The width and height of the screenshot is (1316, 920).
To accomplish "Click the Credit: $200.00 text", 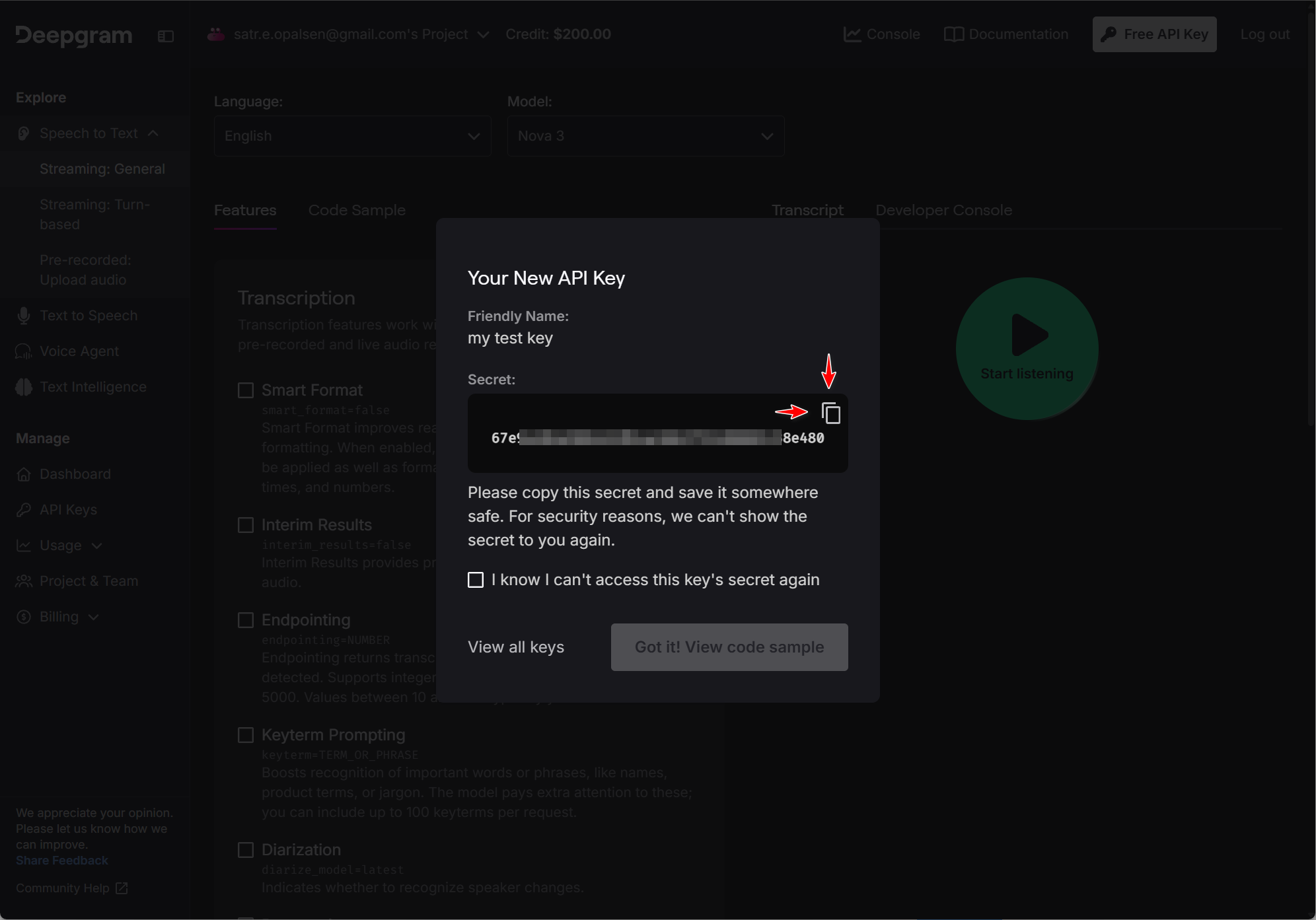I will pyautogui.click(x=558, y=34).
